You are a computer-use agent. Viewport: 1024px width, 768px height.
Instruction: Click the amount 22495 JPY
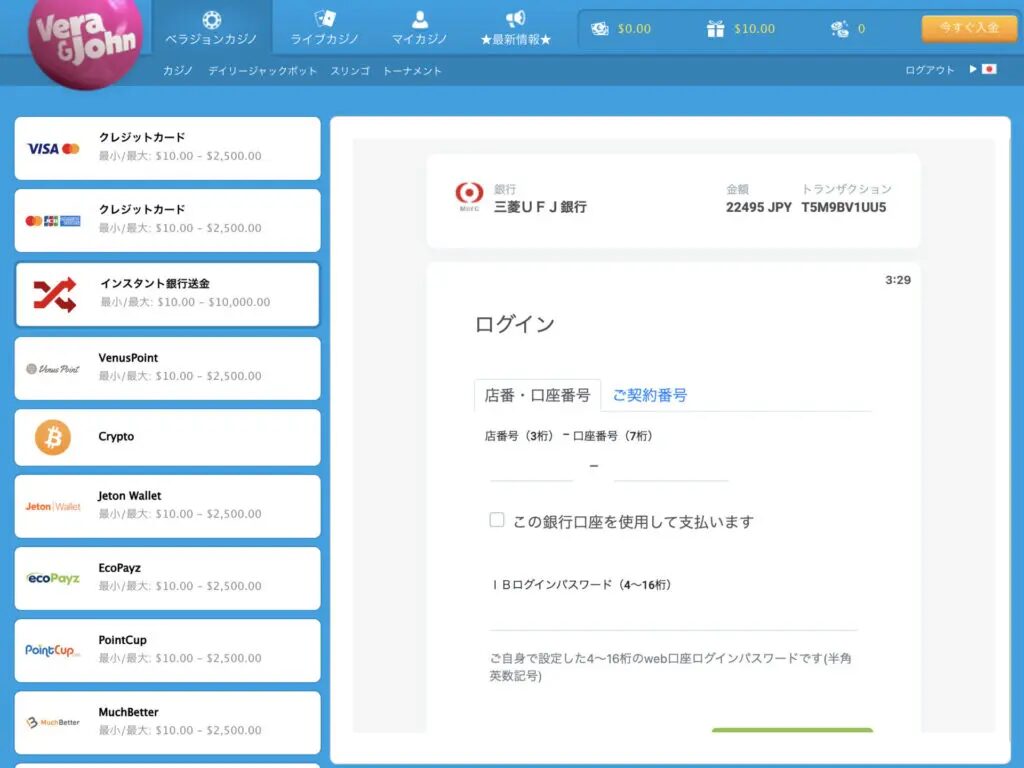tap(759, 208)
